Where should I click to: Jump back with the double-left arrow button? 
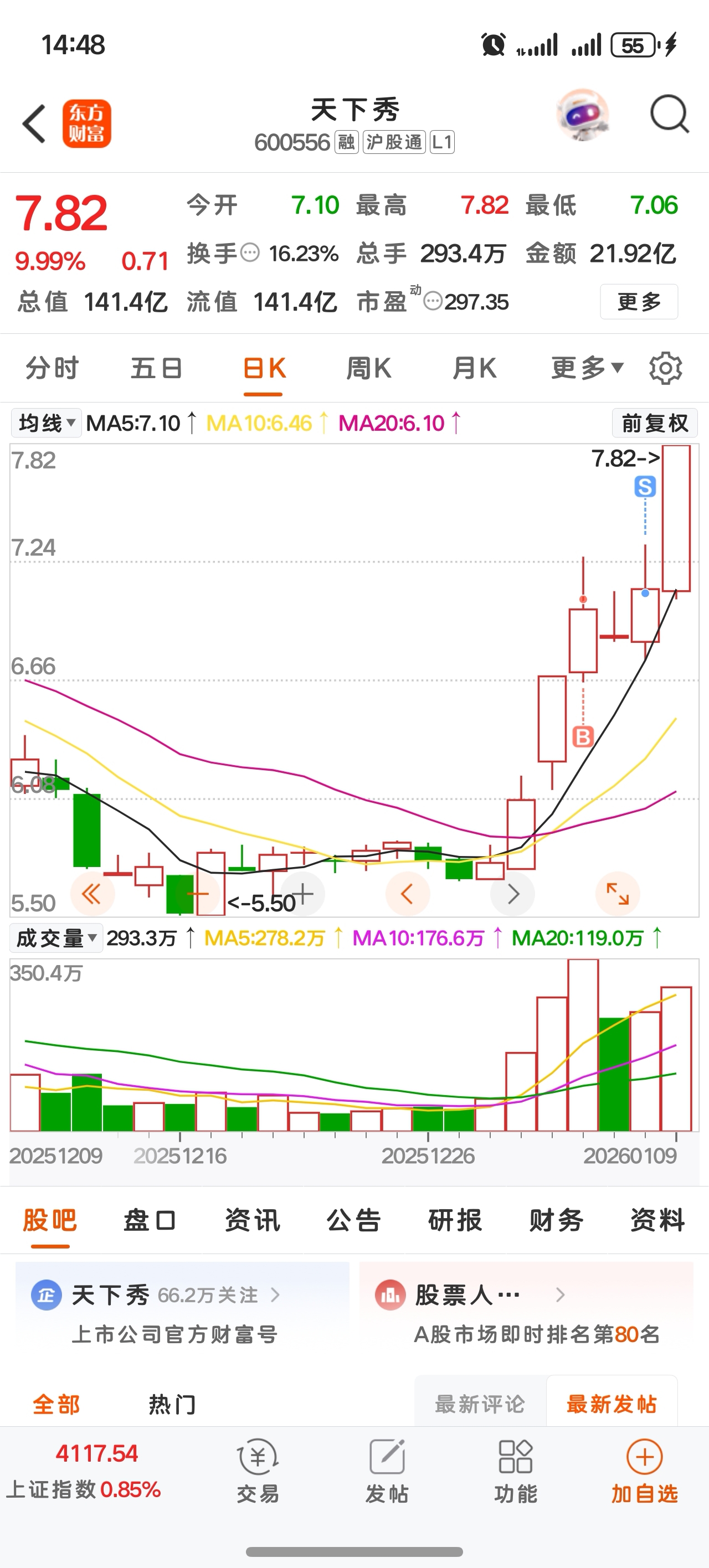pyautogui.click(x=92, y=894)
